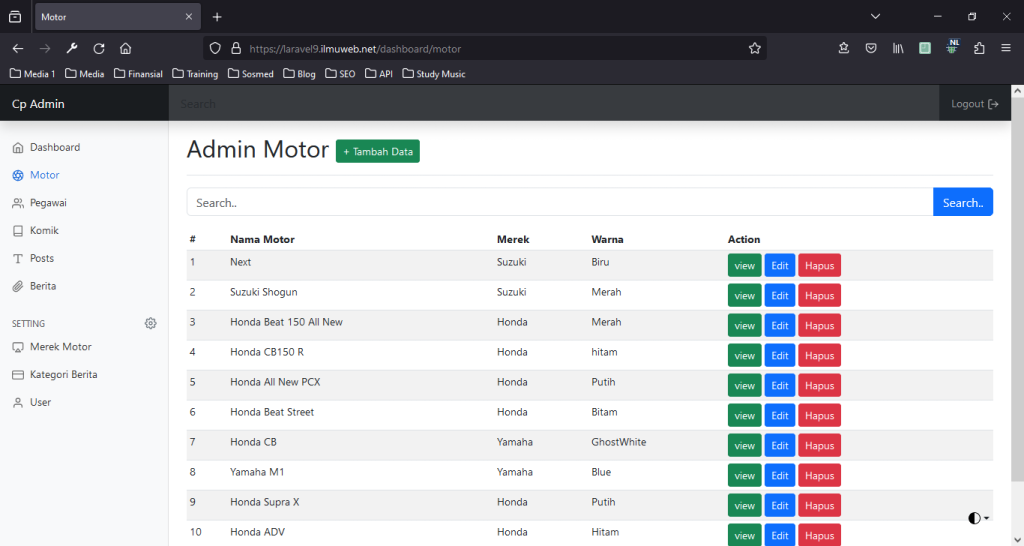
Task: Log out using the Logout link
Action: 974,104
